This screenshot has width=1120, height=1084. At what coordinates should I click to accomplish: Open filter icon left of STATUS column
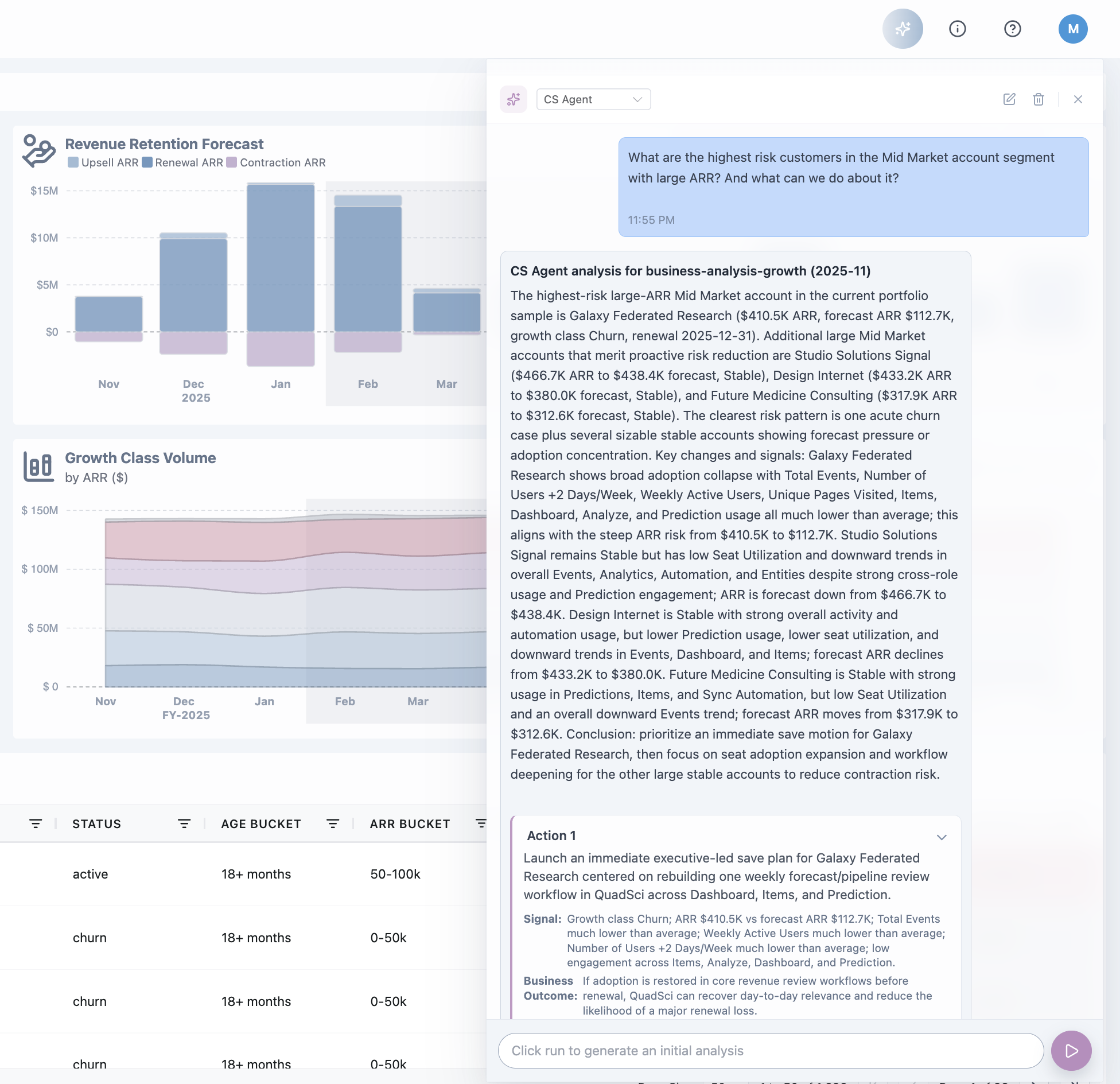36,823
